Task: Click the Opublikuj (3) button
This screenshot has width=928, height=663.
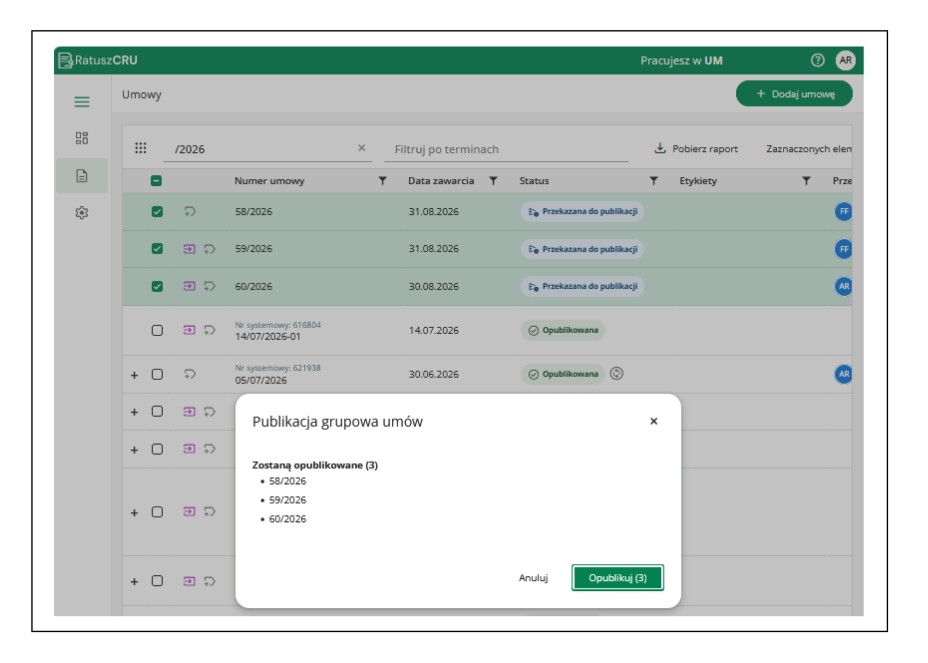Action: click(617, 578)
